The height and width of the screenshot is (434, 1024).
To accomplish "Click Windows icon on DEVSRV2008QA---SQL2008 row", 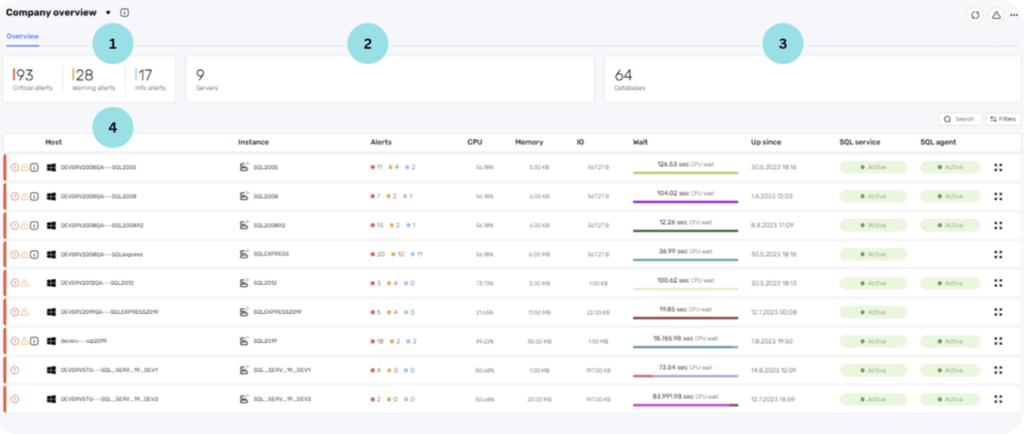I will (x=51, y=196).
